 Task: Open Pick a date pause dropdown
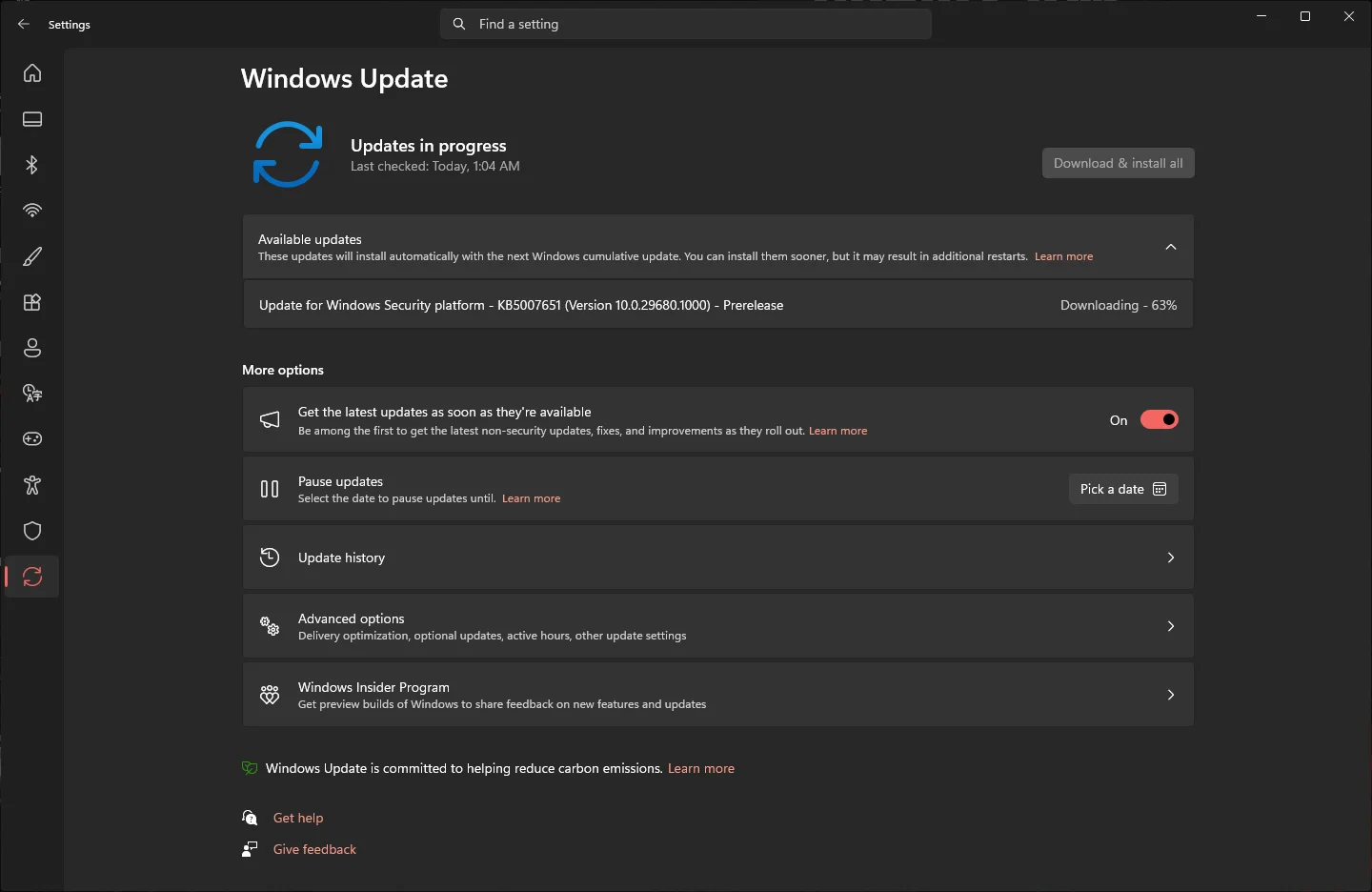click(x=1123, y=489)
